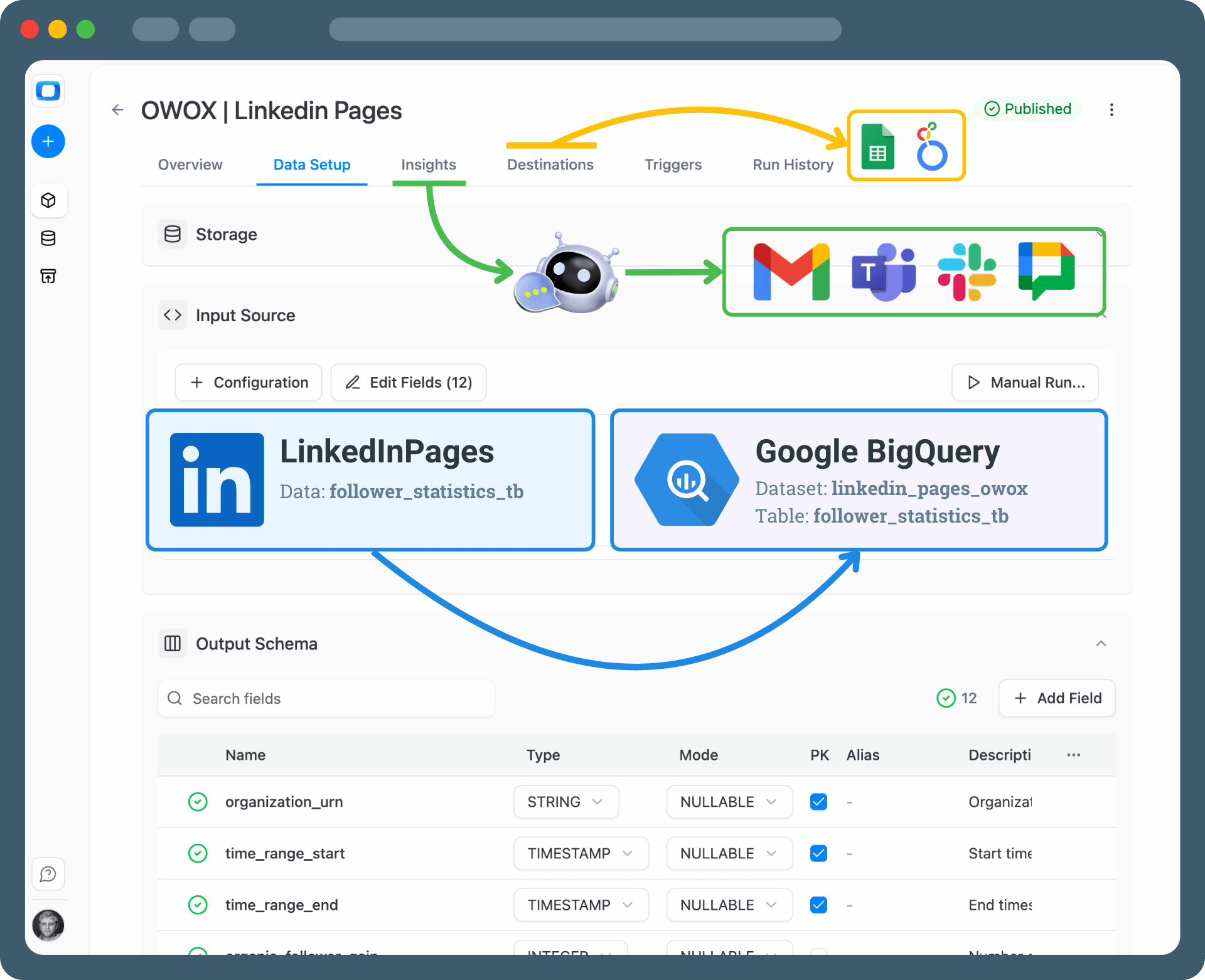This screenshot has width=1205, height=980.
Task: Open the database storages sidebar icon
Action: click(48, 238)
